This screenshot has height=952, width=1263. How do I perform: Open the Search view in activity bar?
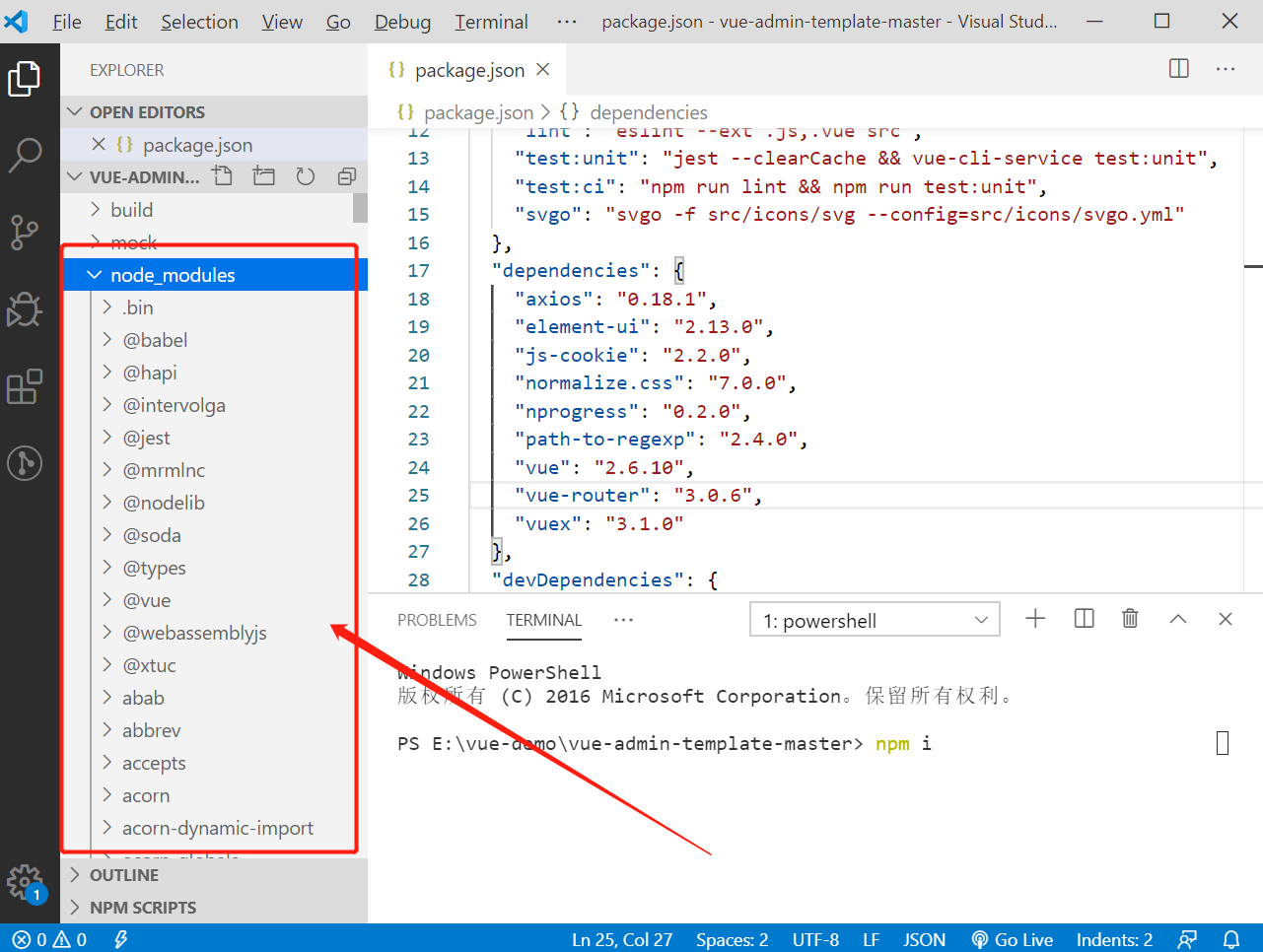coord(25,155)
